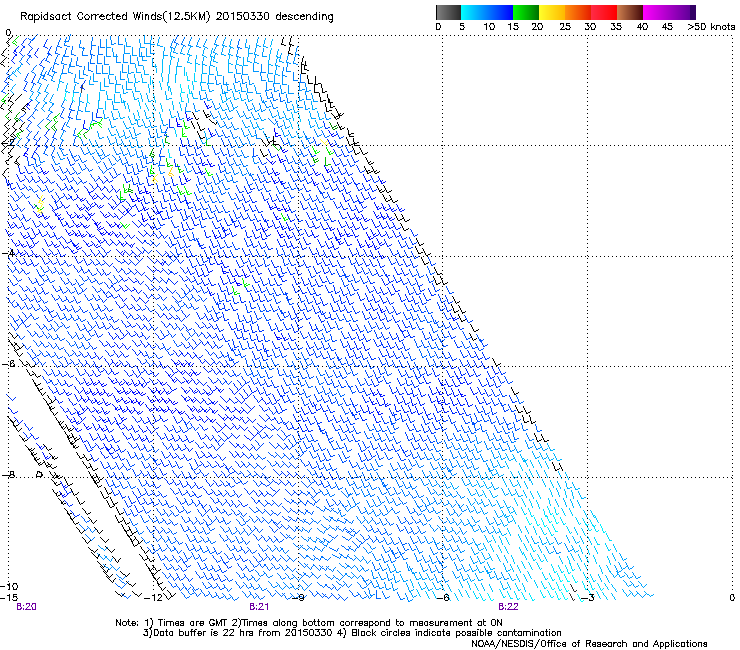Click the gray 0-5 knots color segment
The image size is (740, 650).
coord(448,12)
